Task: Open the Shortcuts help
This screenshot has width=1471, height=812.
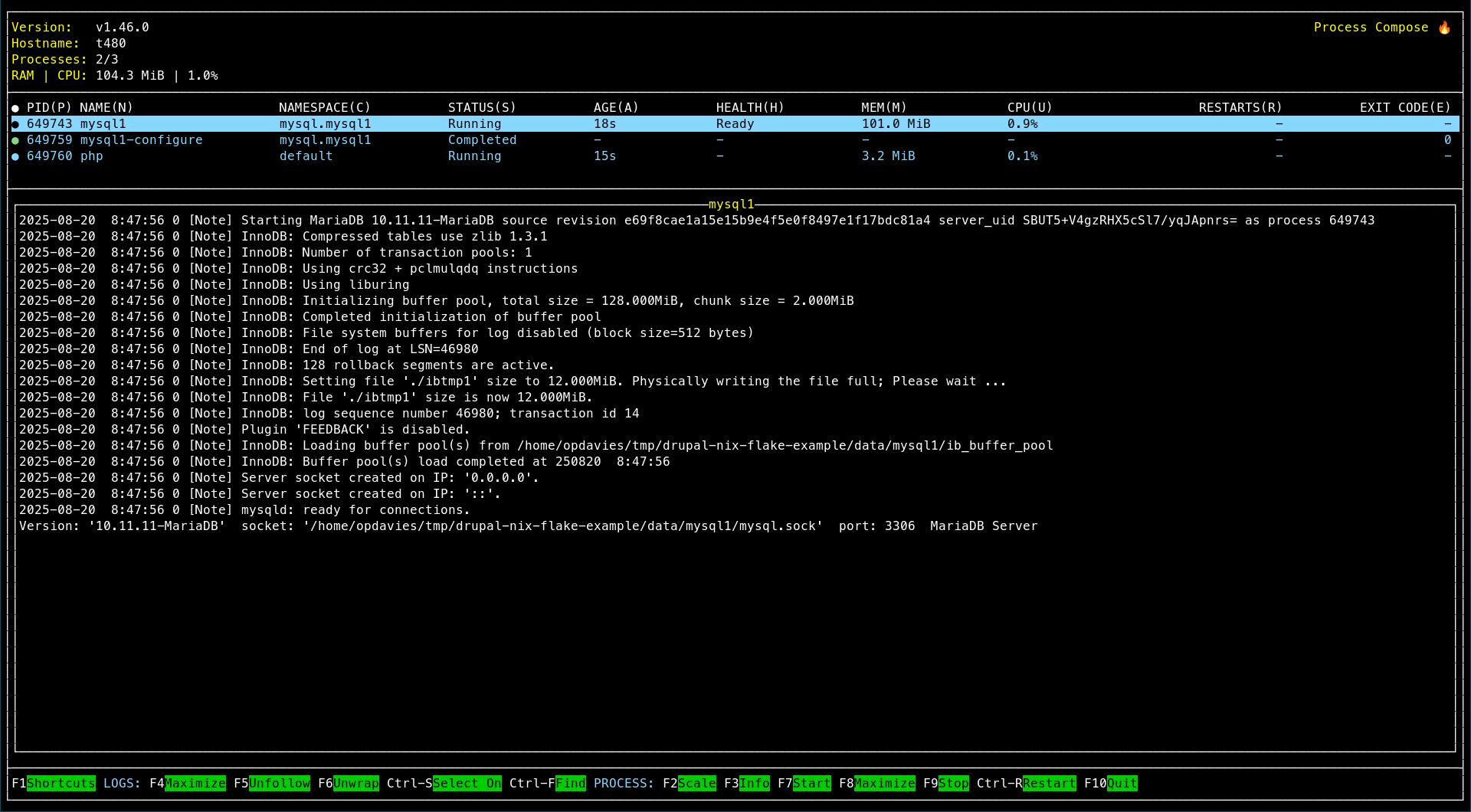Action: pyautogui.click(x=61, y=783)
